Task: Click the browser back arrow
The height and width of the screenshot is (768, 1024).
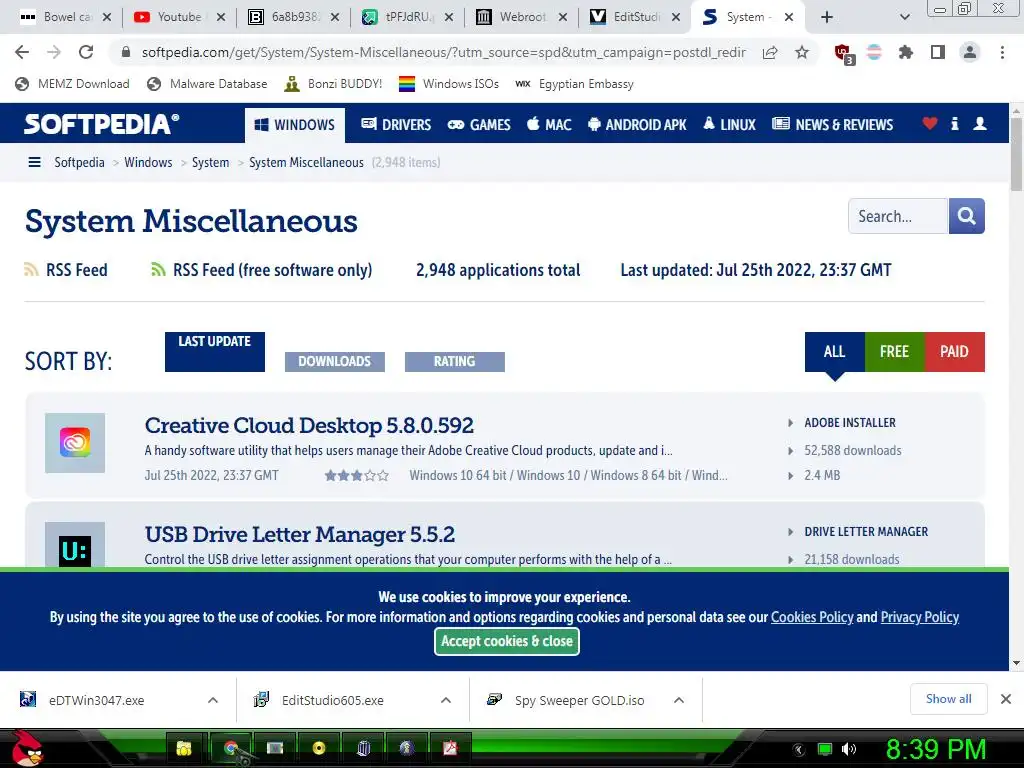Action: [22, 52]
